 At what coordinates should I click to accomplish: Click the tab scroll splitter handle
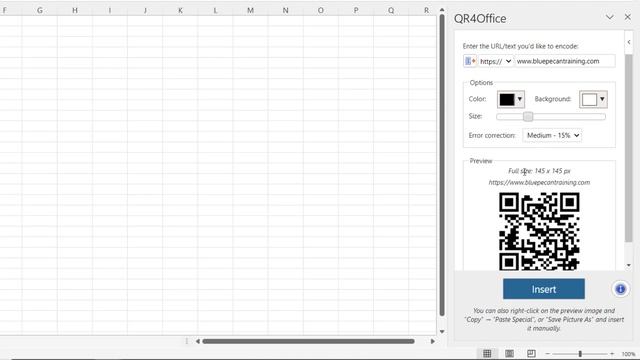187,341
